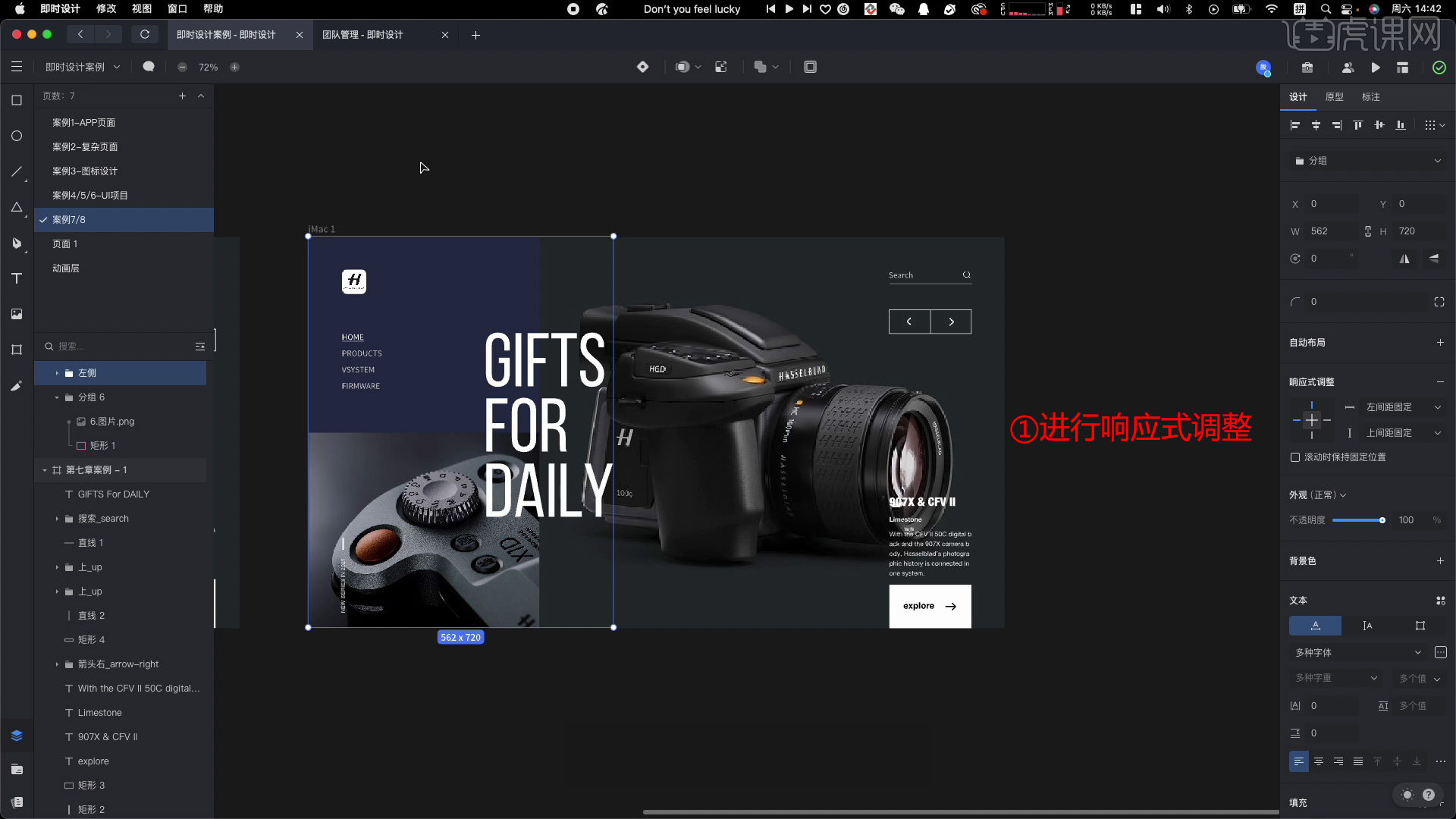Collapse the 第七章案例 – 1 artboard
Viewport: 1456px width, 819px height.
[45, 470]
